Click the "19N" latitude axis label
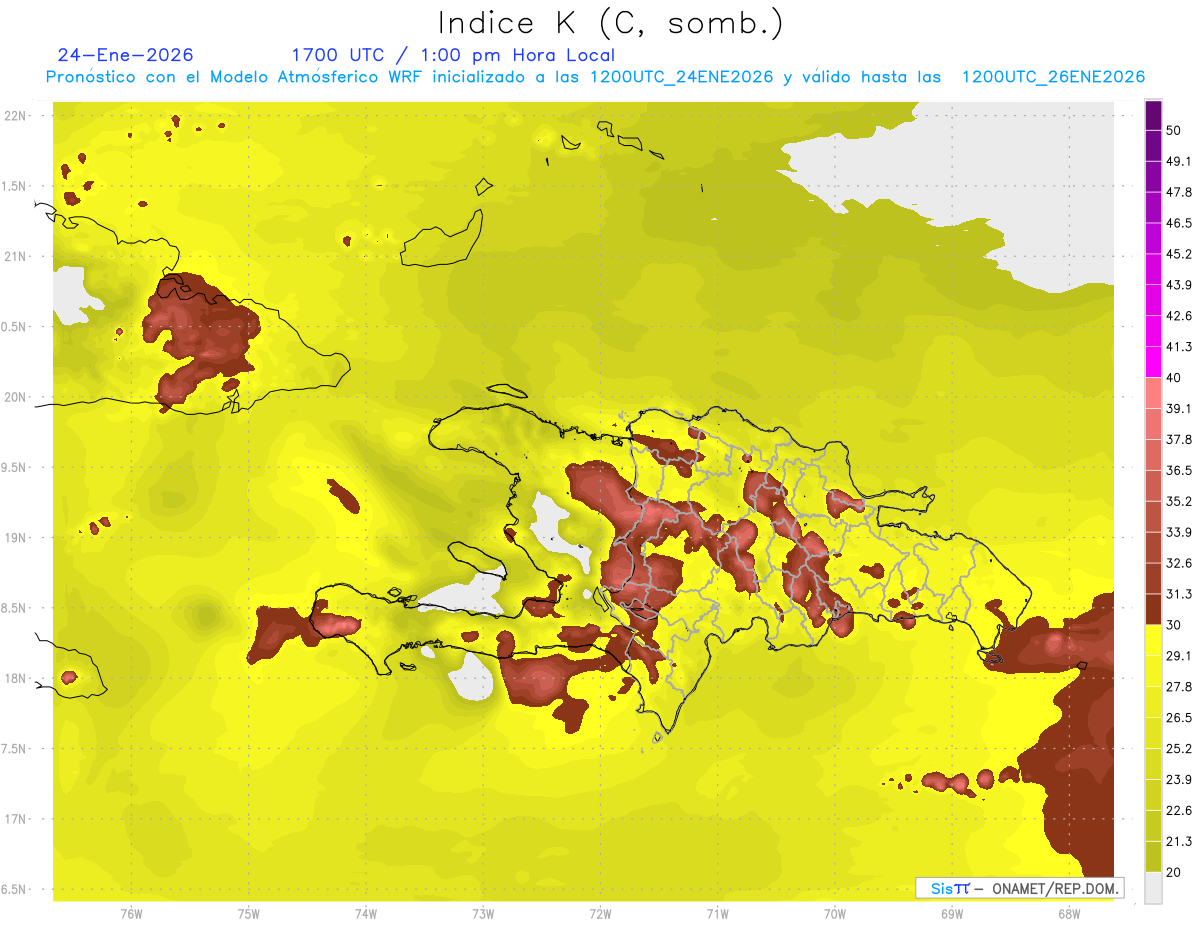Image resolution: width=1200 pixels, height=927 pixels. point(16,538)
